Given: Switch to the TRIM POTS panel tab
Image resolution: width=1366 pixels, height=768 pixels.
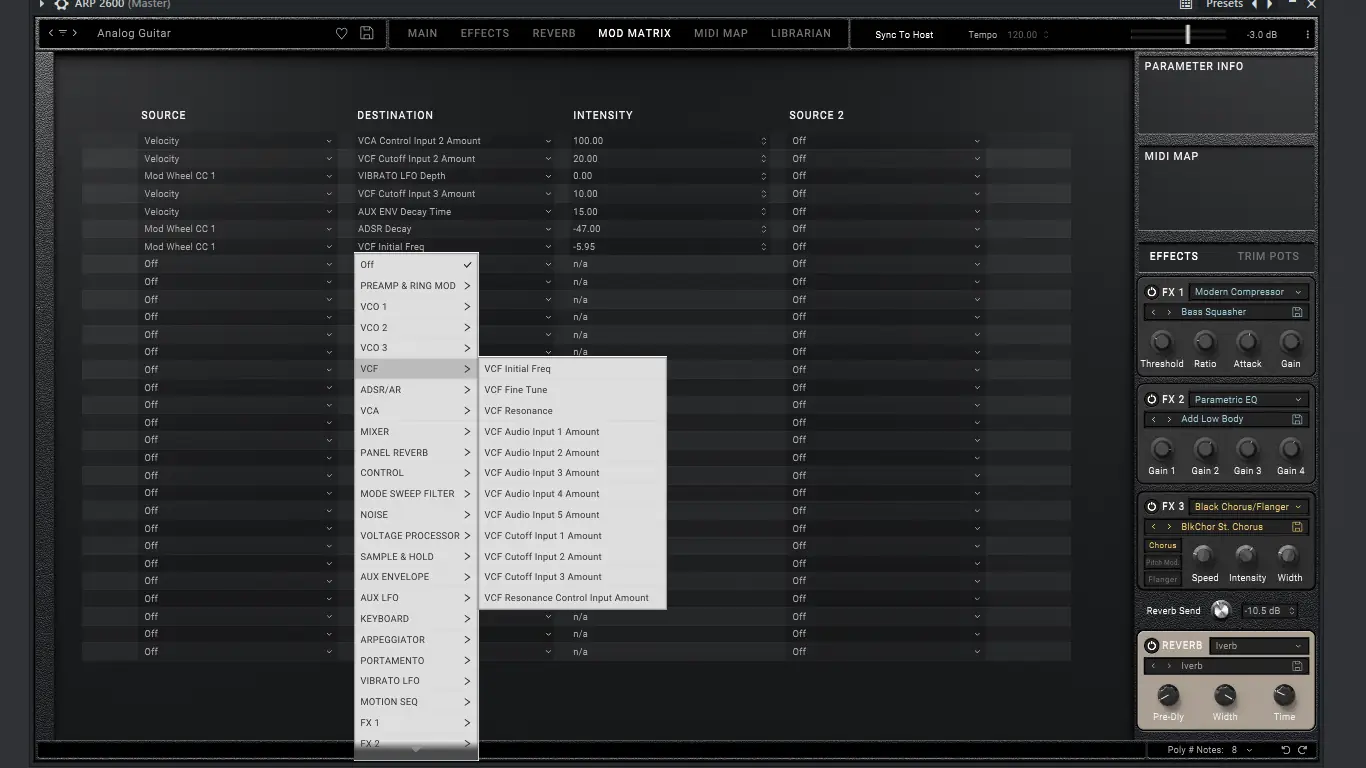Looking at the screenshot, I should tap(1268, 256).
